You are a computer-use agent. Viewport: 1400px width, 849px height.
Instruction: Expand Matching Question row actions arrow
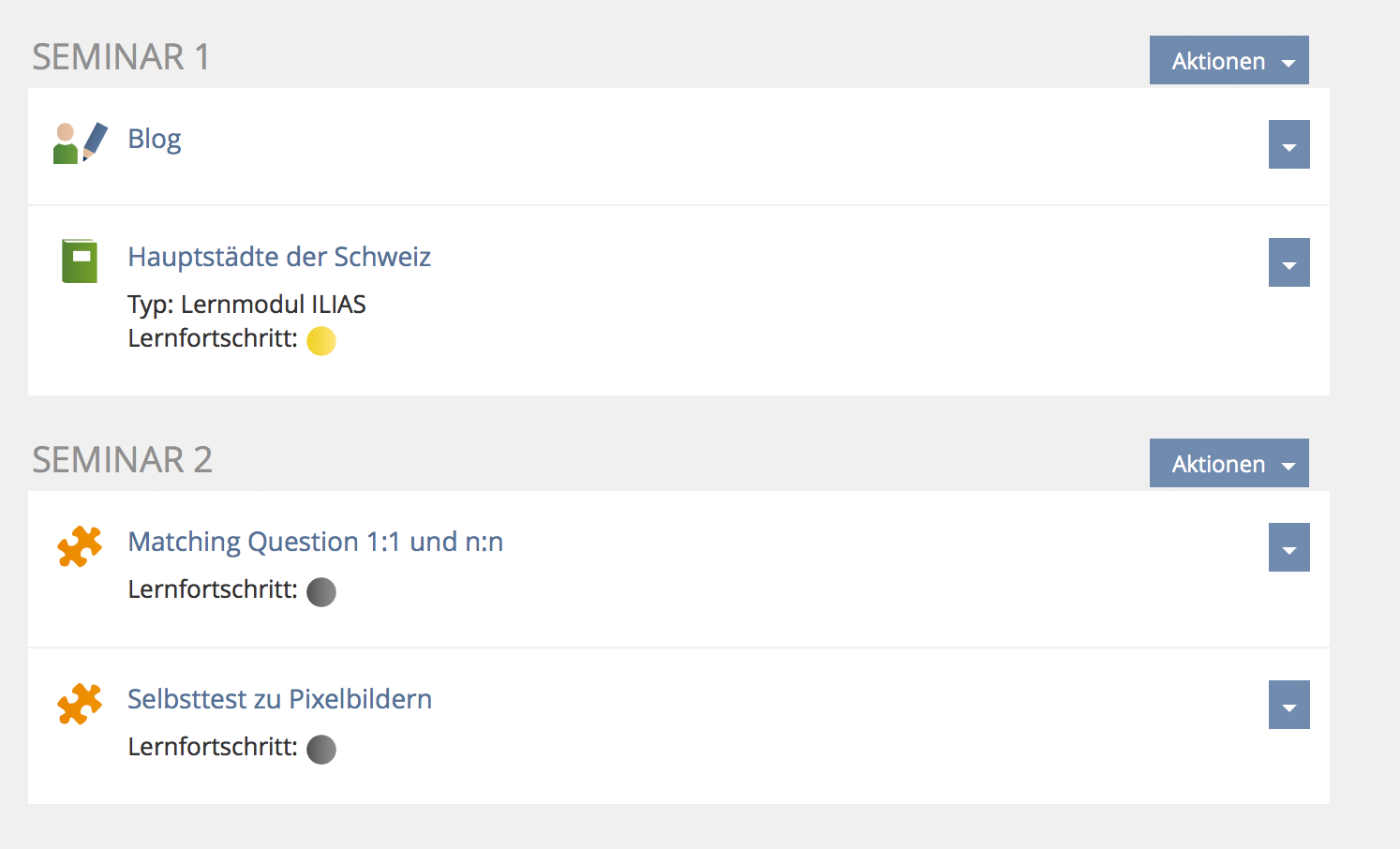[x=1288, y=548]
